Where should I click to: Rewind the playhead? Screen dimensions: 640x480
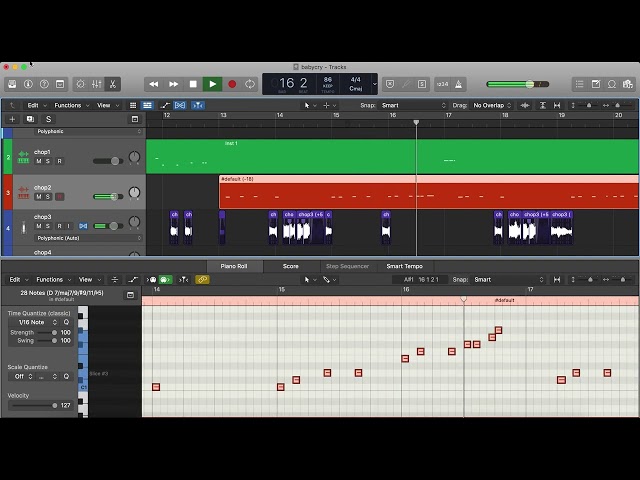click(x=154, y=84)
